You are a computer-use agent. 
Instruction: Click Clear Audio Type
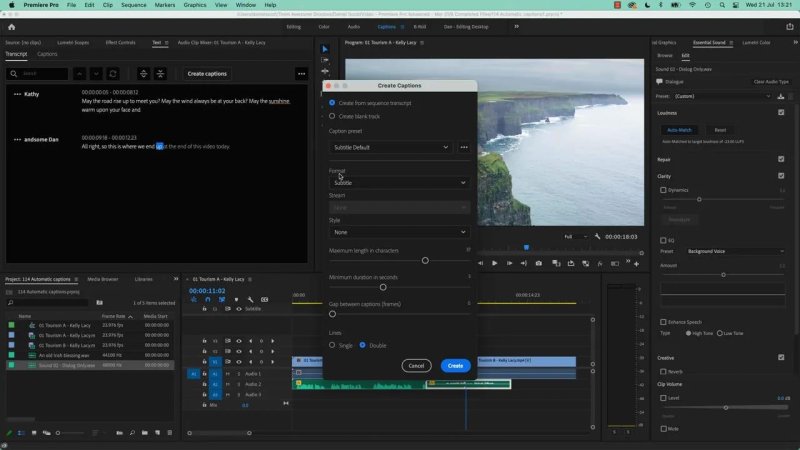click(x=771, y=82)
